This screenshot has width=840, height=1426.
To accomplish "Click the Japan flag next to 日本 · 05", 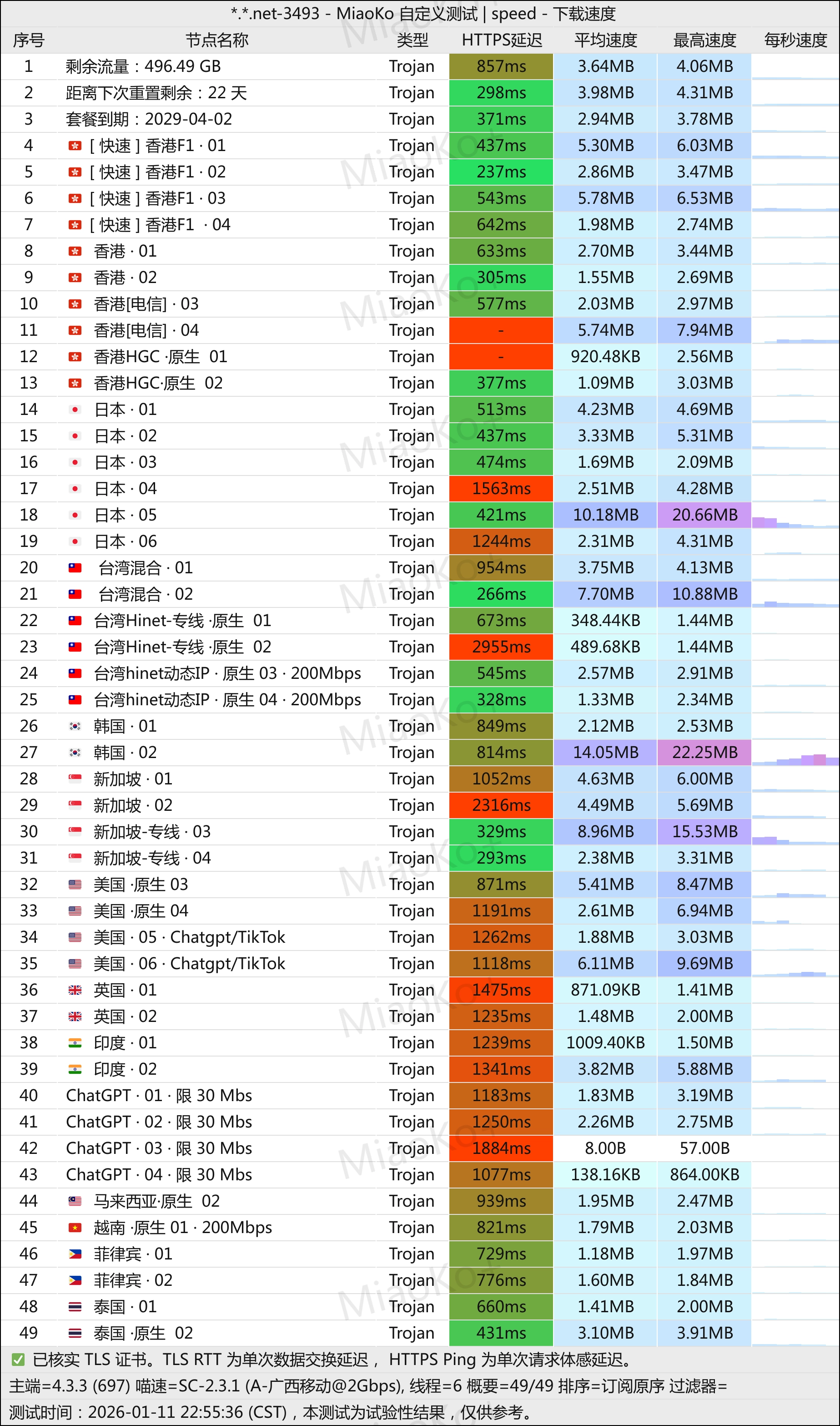I will click(75, 516).
